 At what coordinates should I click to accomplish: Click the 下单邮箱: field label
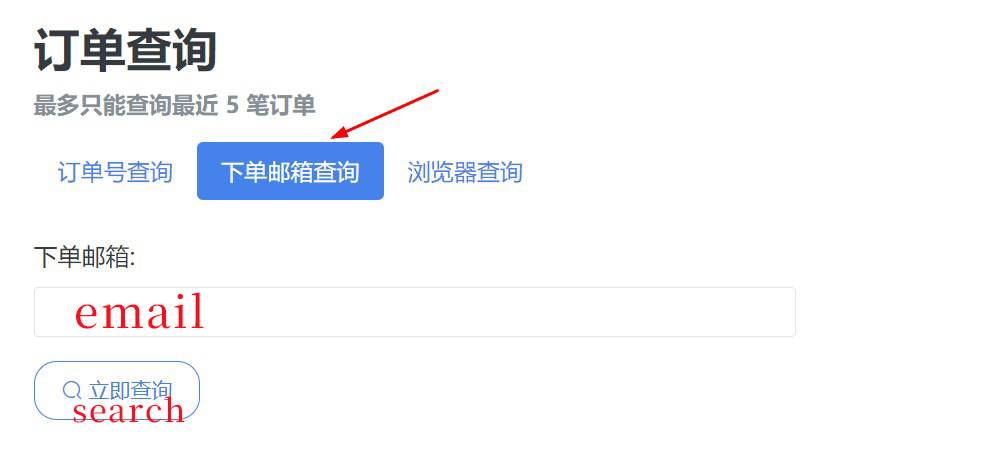pyautogui.click(x=85, y=257)
